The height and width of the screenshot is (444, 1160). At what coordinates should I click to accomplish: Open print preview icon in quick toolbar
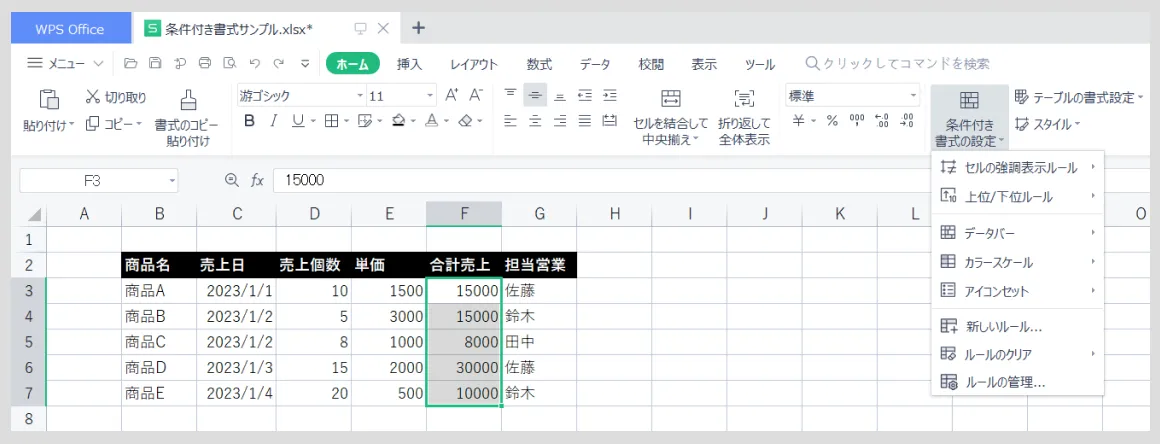tap(230, 64)
